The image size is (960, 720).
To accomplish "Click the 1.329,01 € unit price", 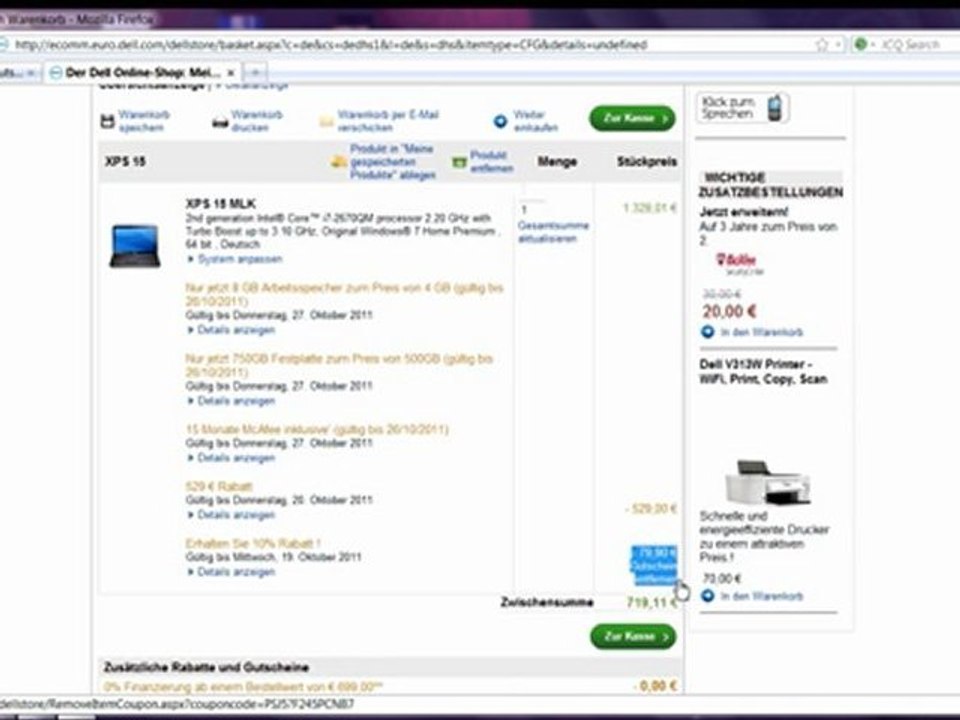I will 650,208.
